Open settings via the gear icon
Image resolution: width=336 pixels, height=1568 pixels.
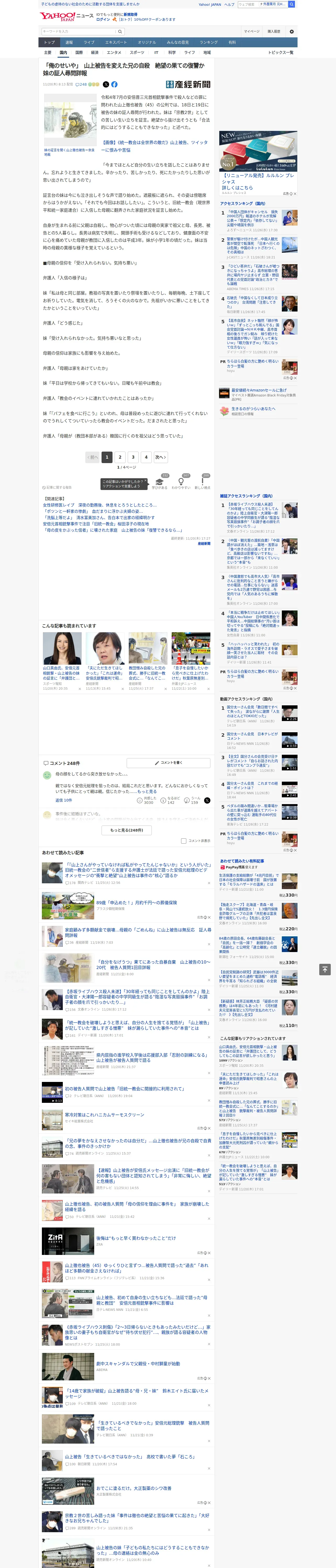(291, 32)
